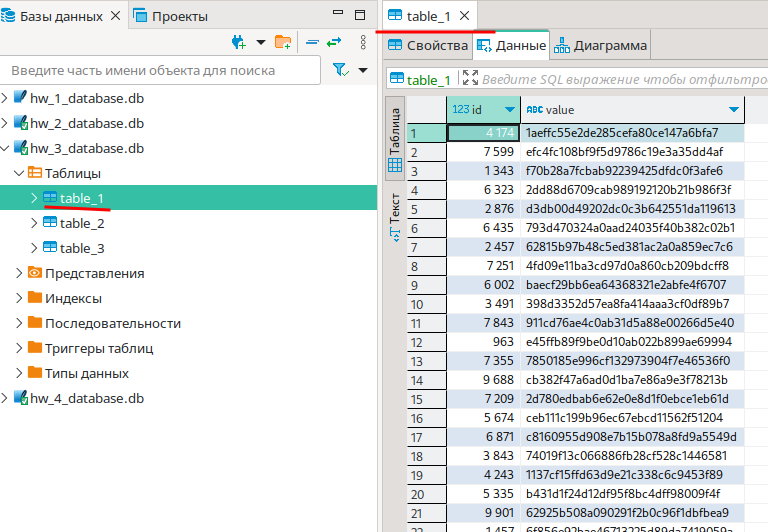Click cell value baecf29bb6ea64368321e2abfe4f6707
This screenshot has width=768, height=532.
tap(632, 285)
